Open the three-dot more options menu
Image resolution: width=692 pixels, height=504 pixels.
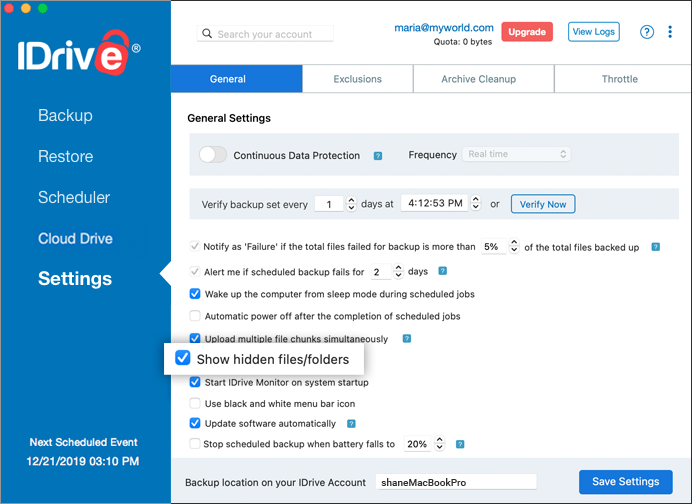669,32
